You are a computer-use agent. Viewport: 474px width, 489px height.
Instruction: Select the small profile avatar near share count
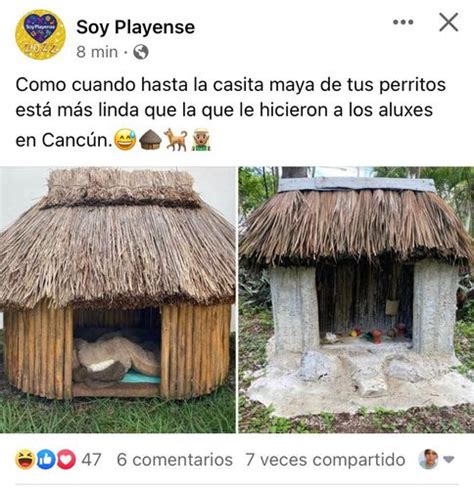coord(428,459)
